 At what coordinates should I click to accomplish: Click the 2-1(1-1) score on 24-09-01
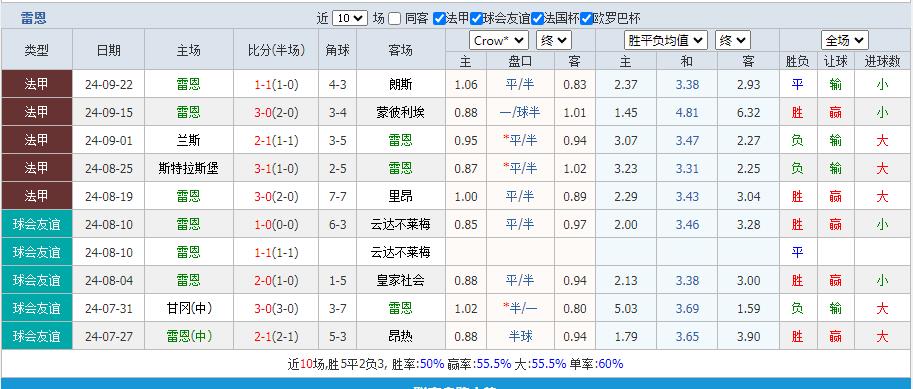(x=276, y=140)
